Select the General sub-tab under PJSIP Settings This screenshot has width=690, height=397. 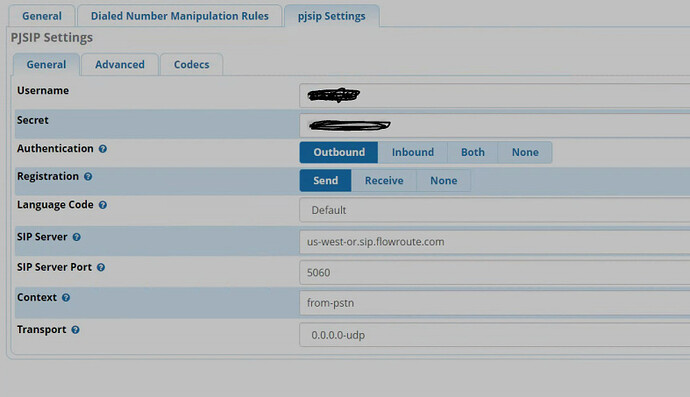click(x=46, y=65)
